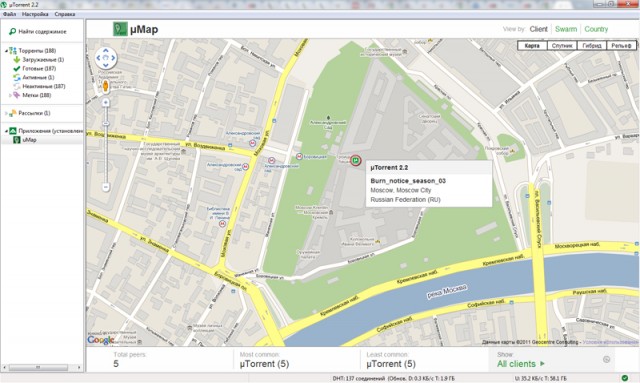The width and height of the screenshot is (640, 383).
Task: Click the µTorrent 2.2 popup title
Action: (389, 167)
